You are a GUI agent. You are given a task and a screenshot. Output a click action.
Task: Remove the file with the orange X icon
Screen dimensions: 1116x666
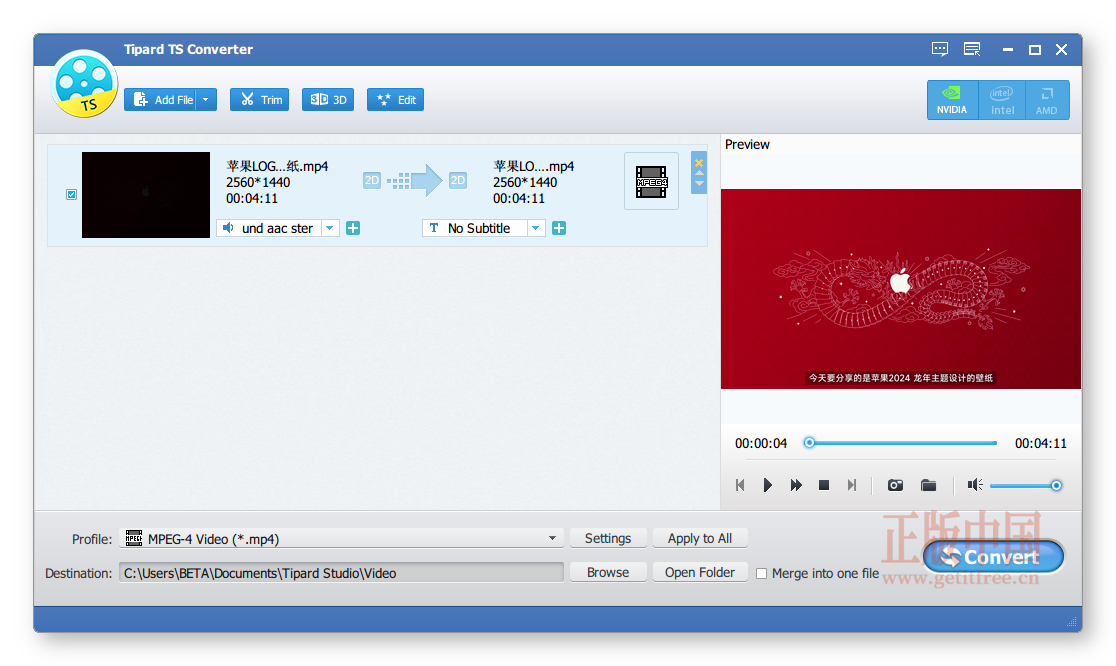[x=699, y=163]
